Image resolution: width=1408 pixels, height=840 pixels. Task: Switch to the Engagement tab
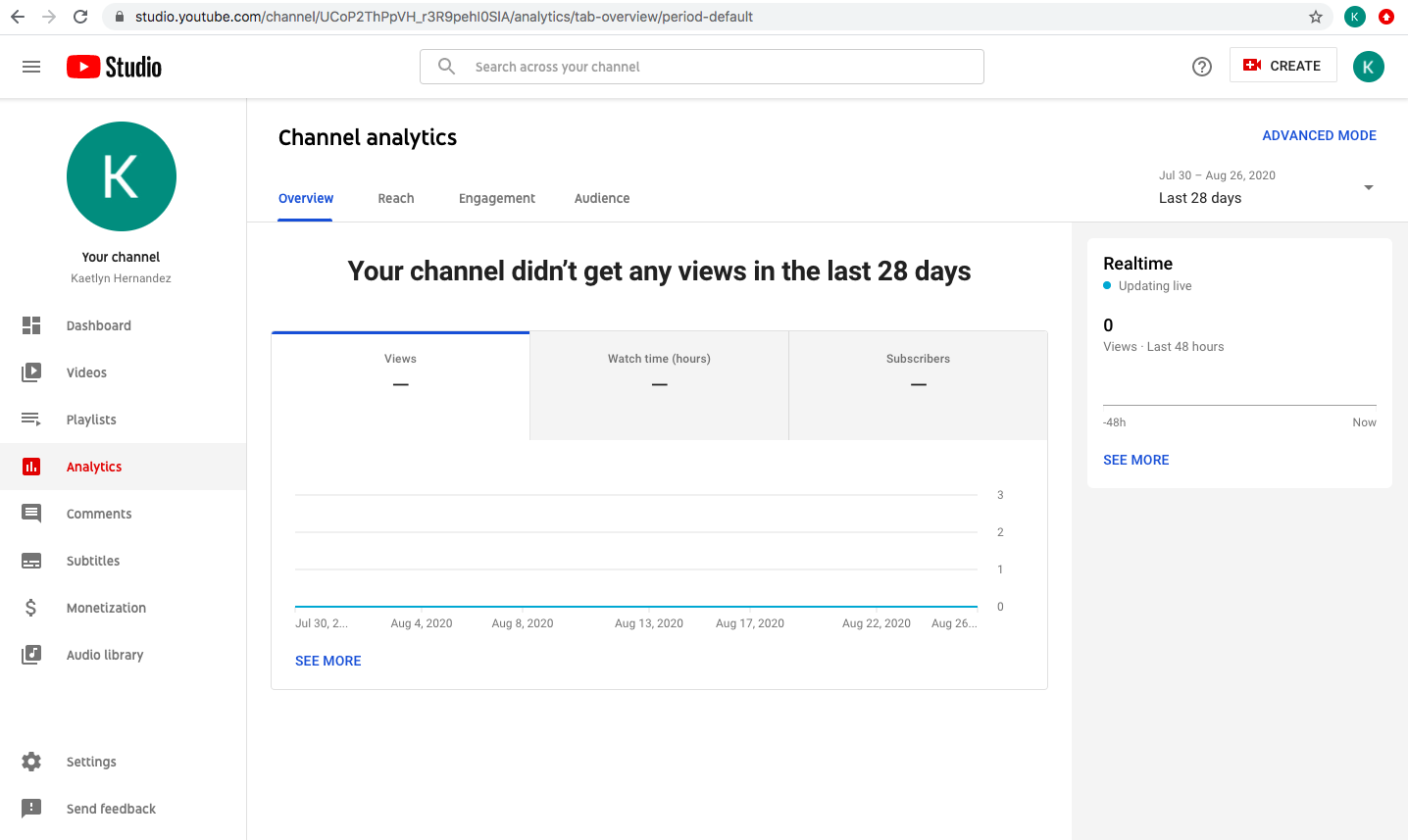[496, 197]
